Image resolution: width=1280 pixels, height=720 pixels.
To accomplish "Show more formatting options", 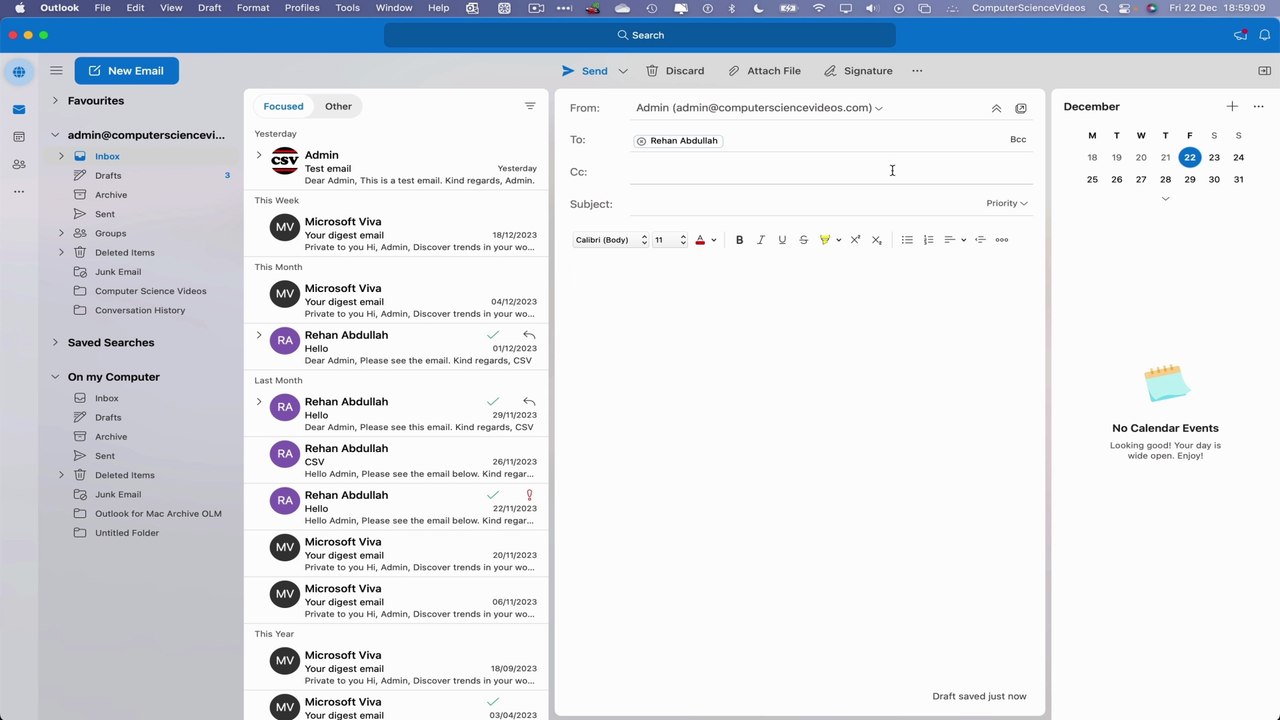I will (x=1002, y=240).
